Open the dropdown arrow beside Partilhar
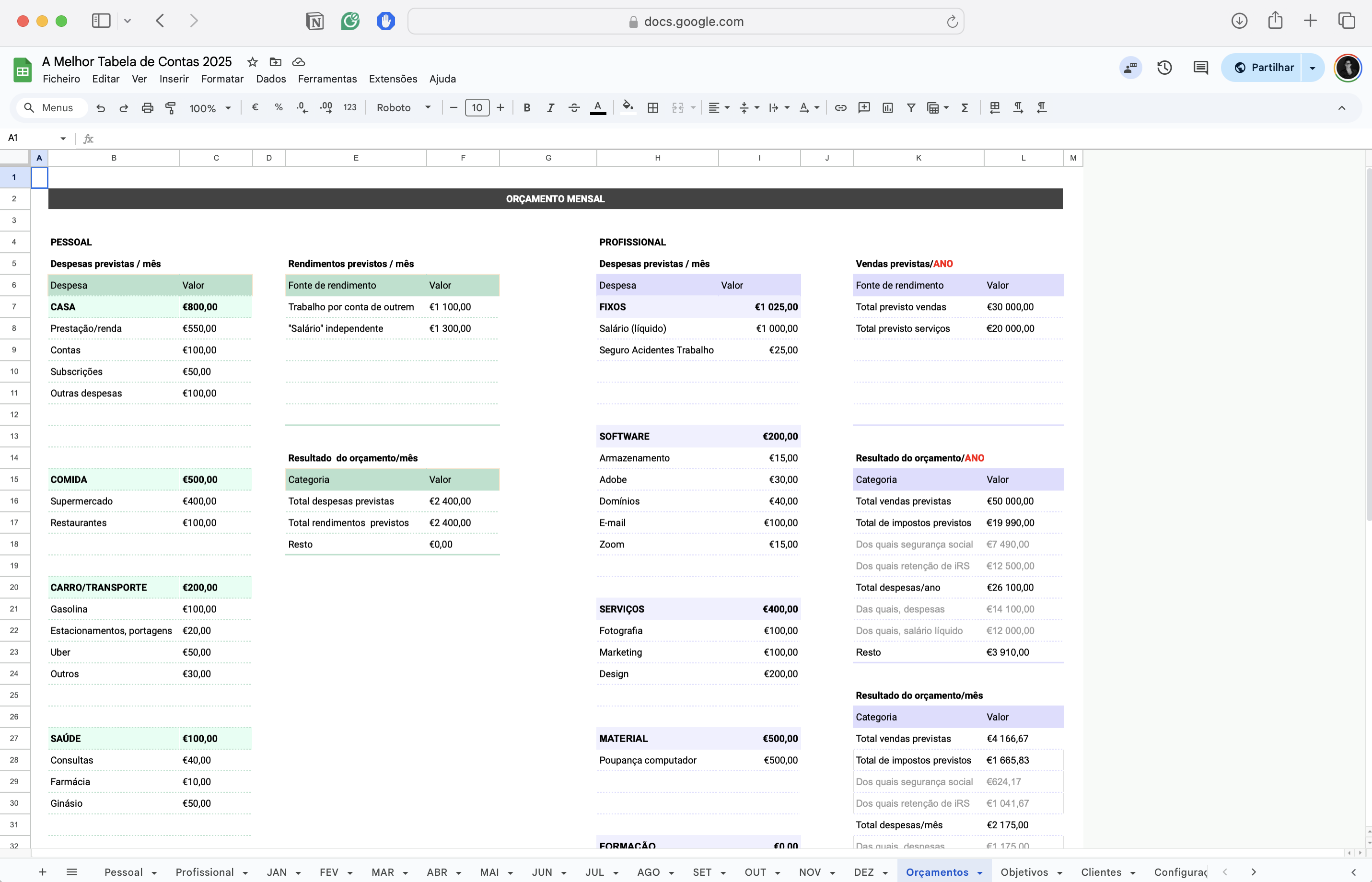The image size is (1372, 882). 1313,68
